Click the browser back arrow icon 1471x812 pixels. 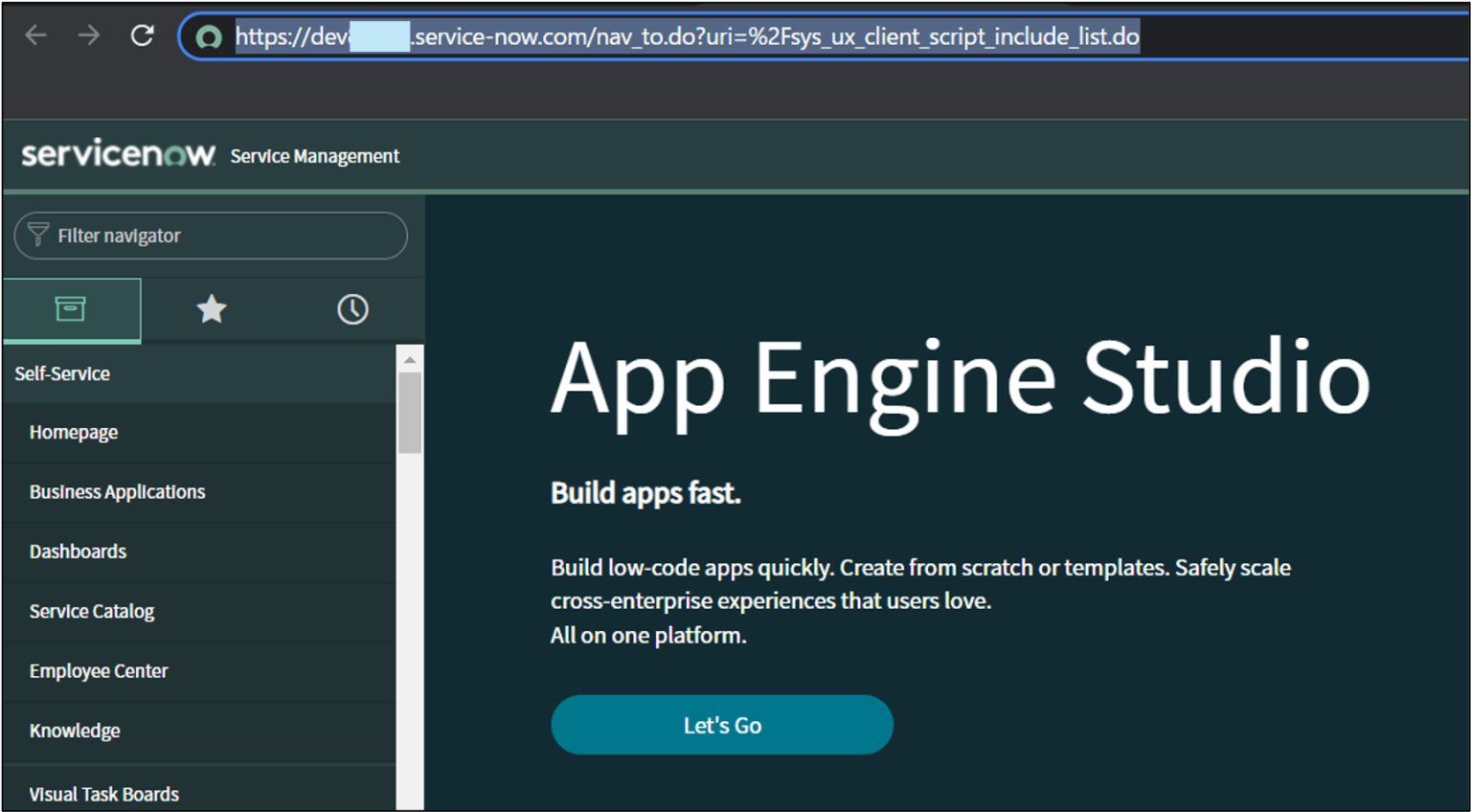point(35,35)
